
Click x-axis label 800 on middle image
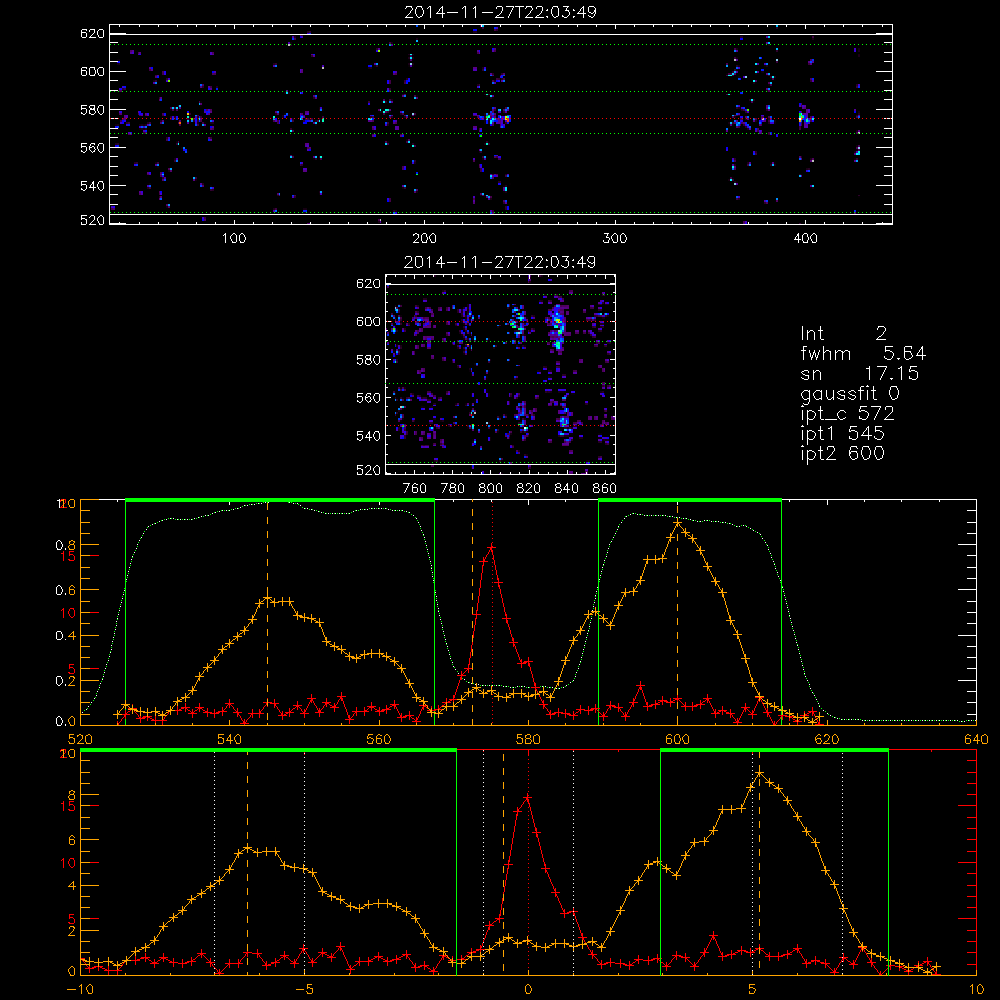(490, 489)
